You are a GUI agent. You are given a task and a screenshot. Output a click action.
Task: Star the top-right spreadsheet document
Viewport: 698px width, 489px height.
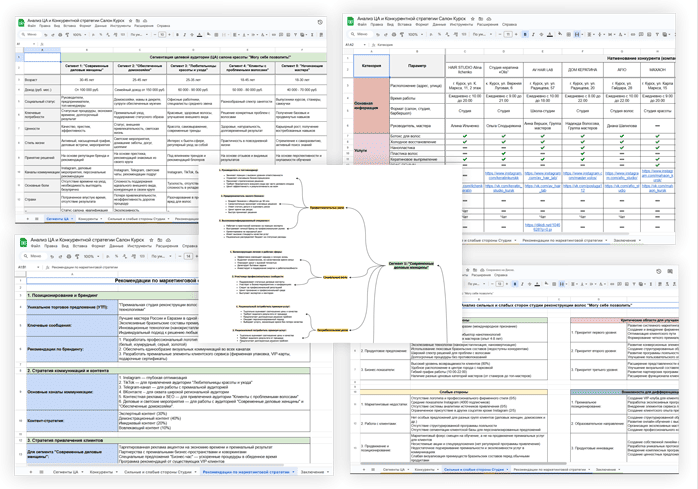point(473,19)
